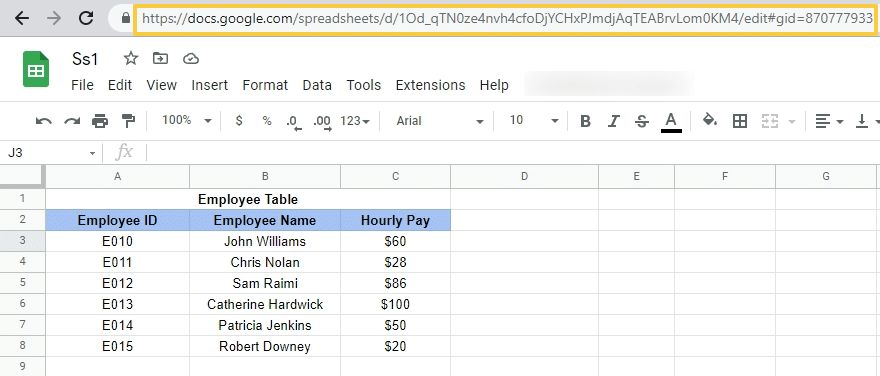Select the Paint format tool
Screen dimensions: 880x376
click(x=129, y=121)
